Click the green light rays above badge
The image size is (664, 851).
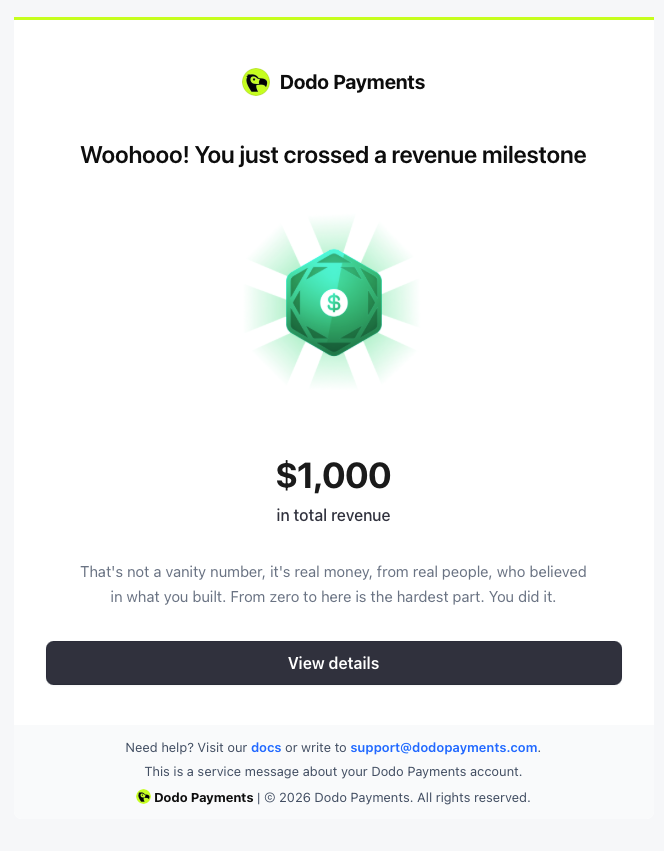click(332, 232)
